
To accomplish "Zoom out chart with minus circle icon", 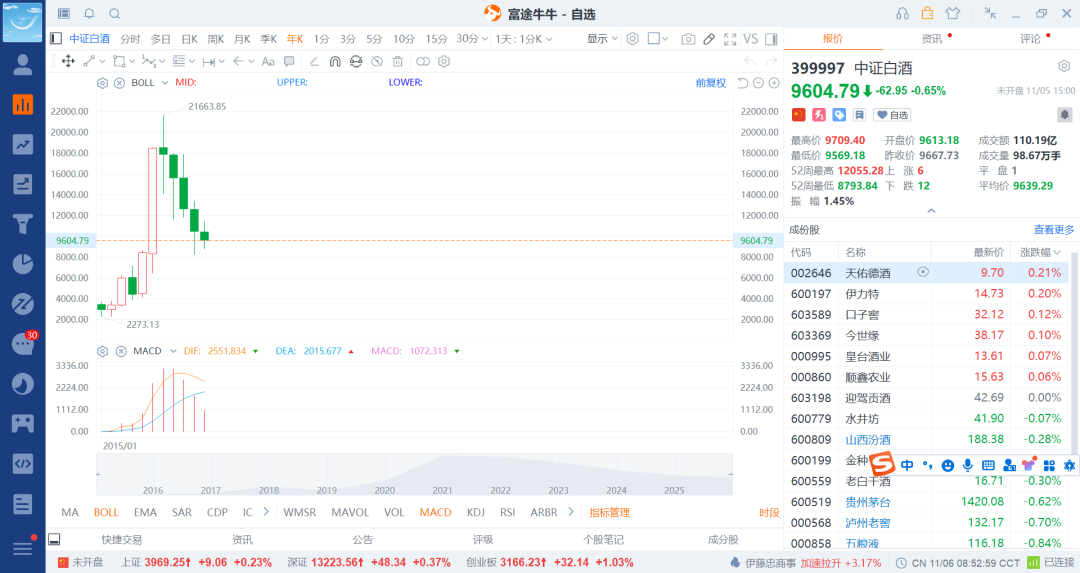I will 758,83.
